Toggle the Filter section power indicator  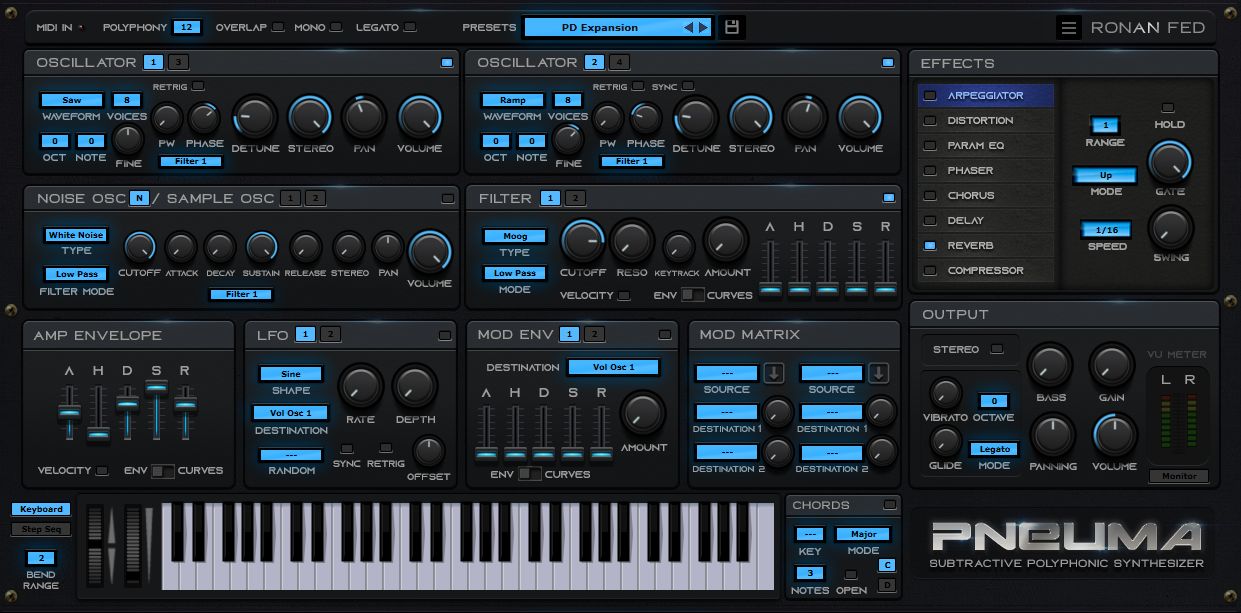pyautogui.click(x=888, y=198)
